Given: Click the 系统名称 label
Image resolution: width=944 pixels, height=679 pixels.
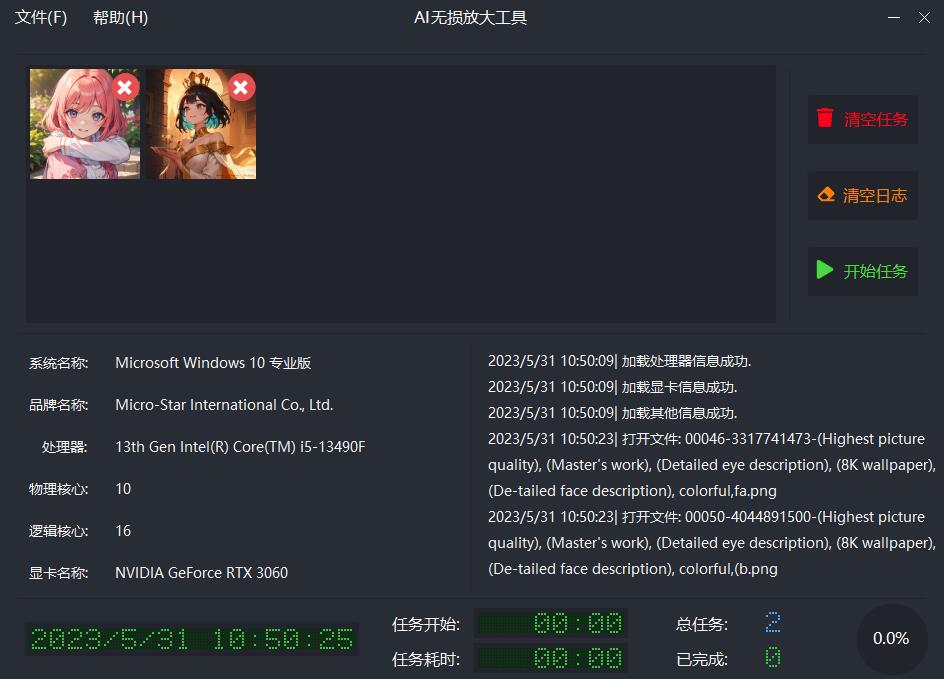Looking at the screenshot, I should 58,363.
